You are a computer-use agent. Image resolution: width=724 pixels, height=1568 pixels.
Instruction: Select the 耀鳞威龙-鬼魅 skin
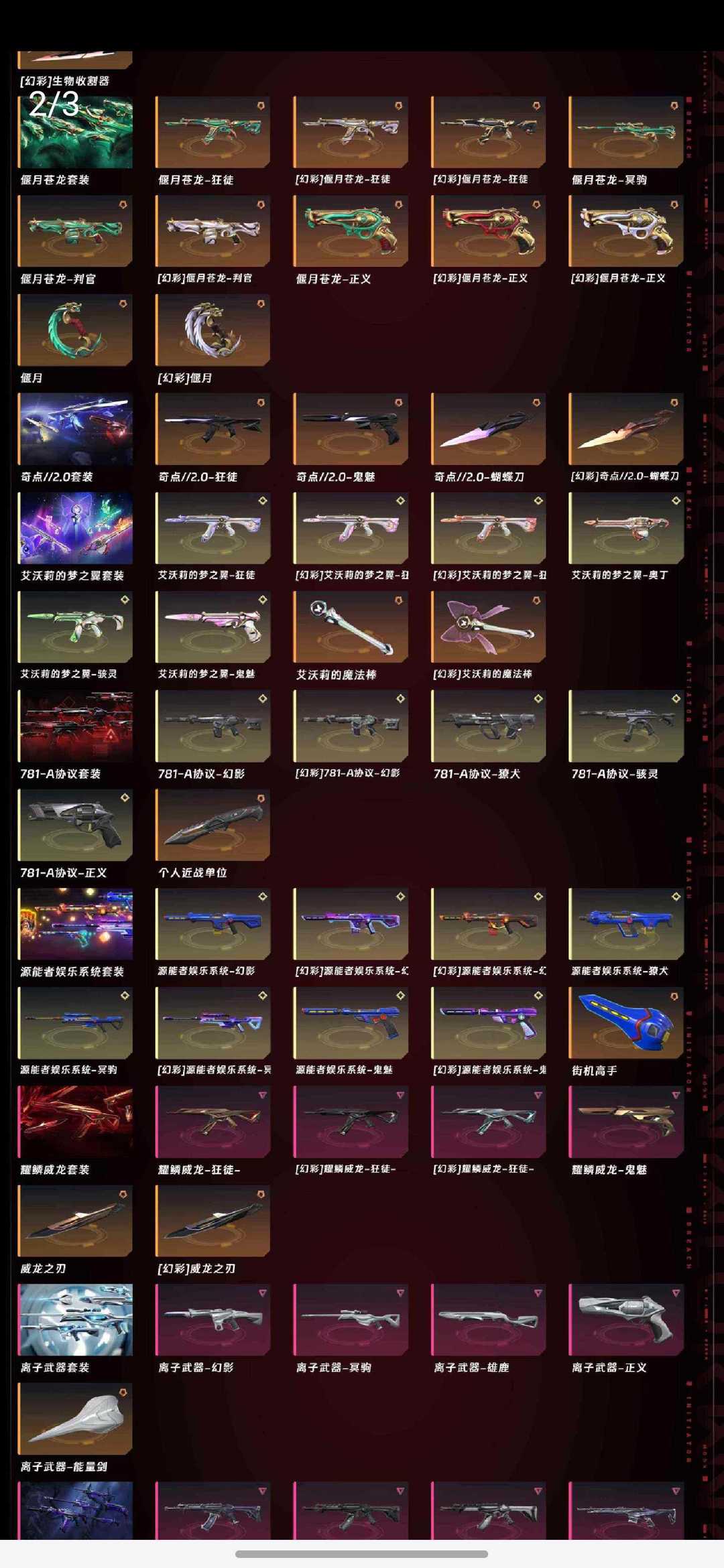(626, 1122)
